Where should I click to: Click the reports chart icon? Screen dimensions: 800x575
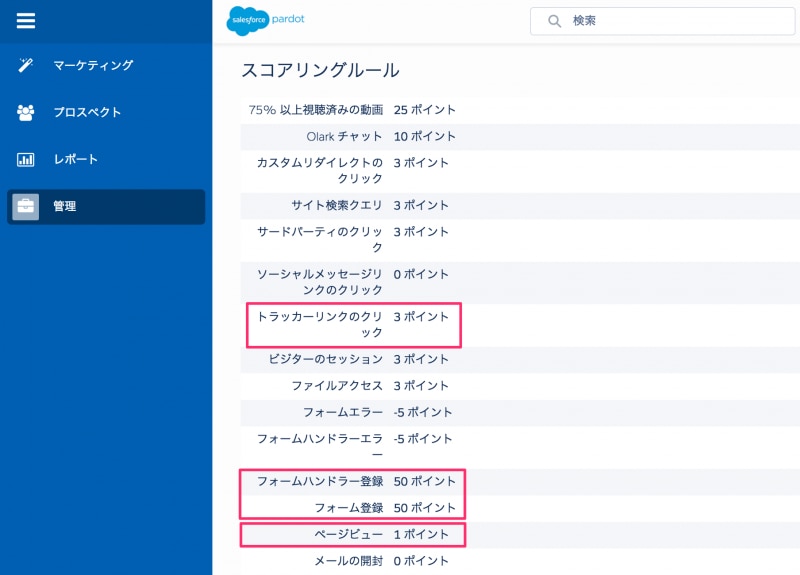26,160
